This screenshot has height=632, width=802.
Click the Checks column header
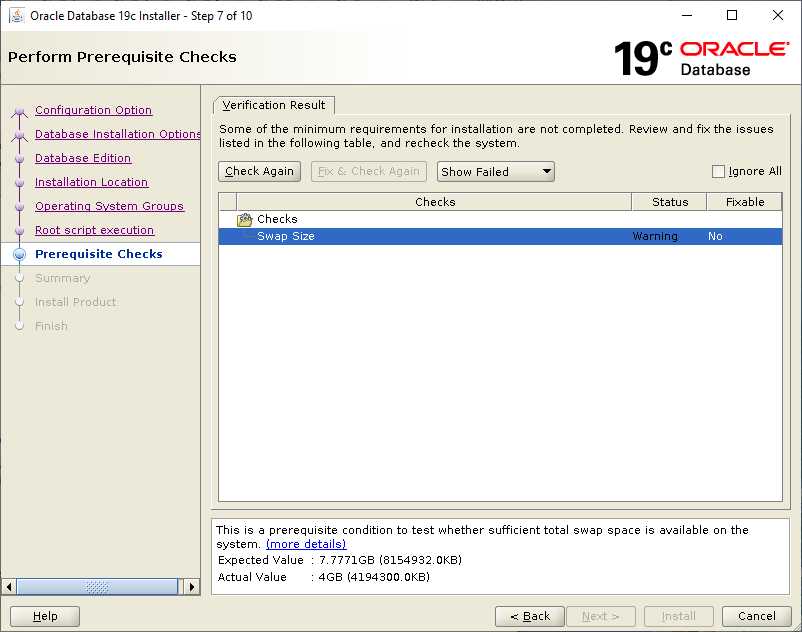[x=434, y=202]
